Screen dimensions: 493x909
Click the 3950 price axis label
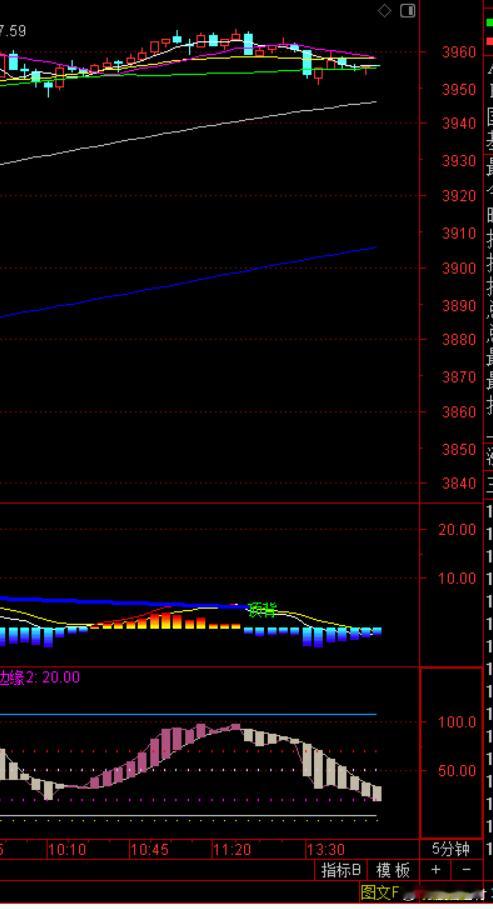pyautogui.click(x=458, y=89)
